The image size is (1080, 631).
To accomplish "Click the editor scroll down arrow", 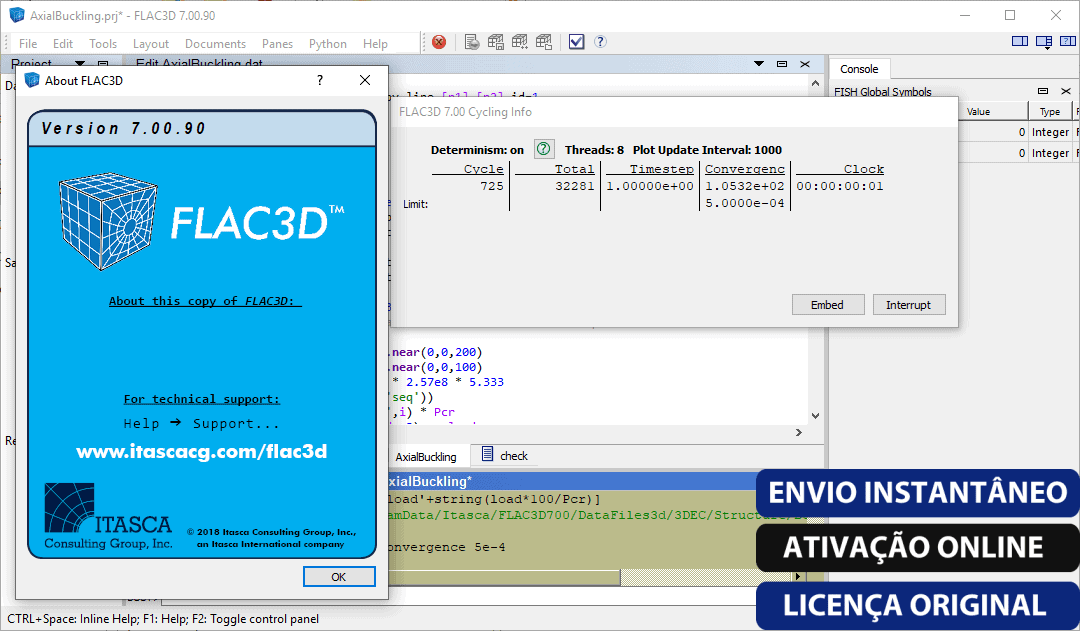I will [x=816, y=415].
